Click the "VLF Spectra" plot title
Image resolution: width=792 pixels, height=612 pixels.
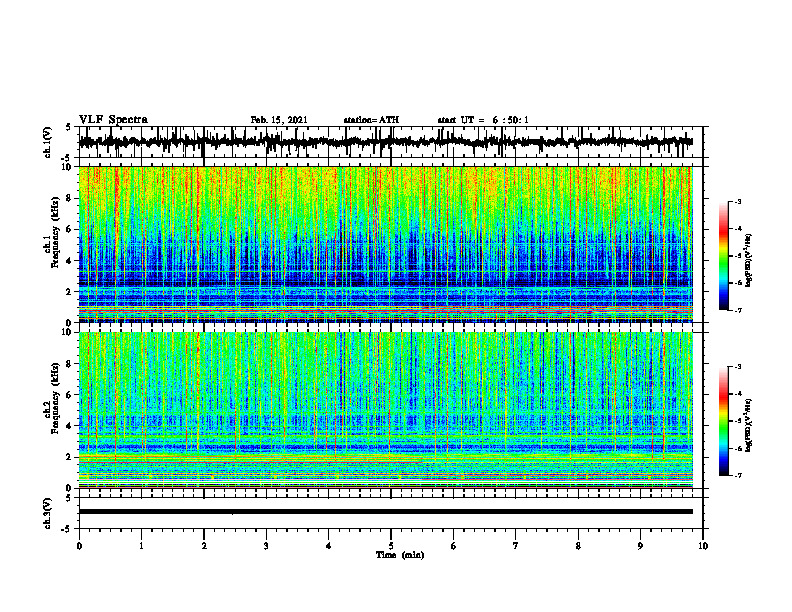click(x=113, y=120)
